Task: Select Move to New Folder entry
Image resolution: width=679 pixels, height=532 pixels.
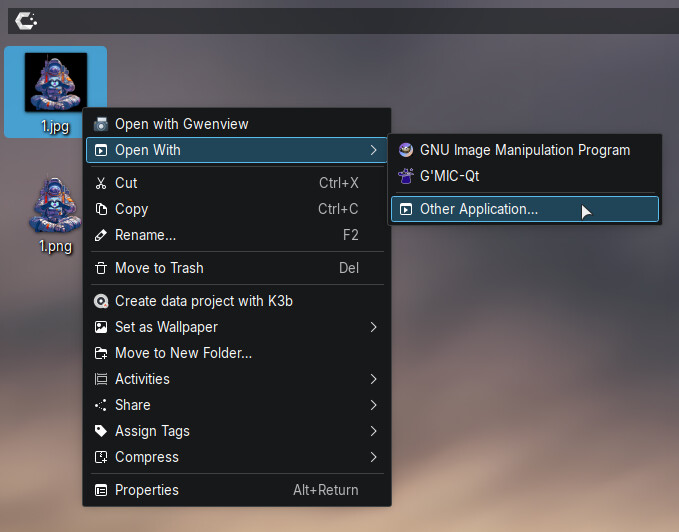Action: pyautogui.click(x=183, y=353)
